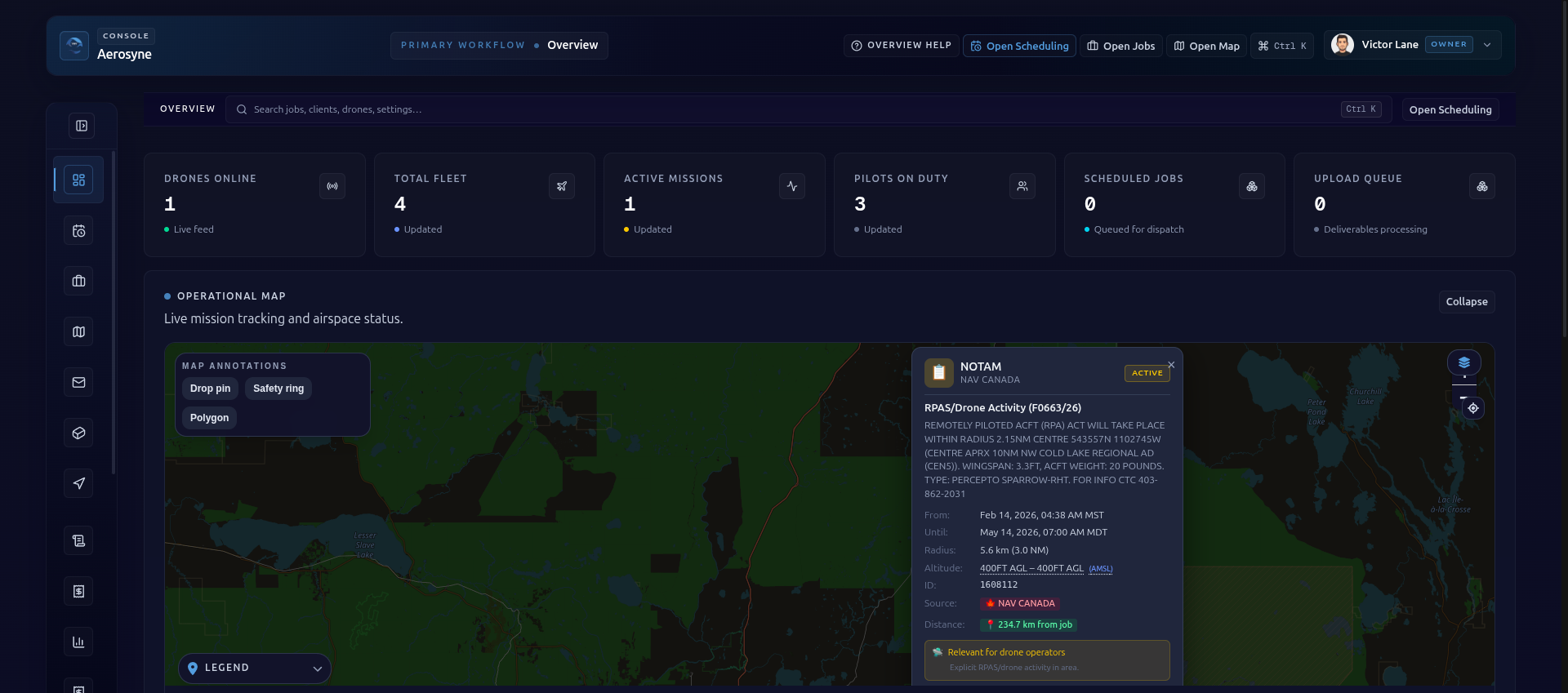This screenshot has height=693, width=1568.
Task: Expand the Legend dropdown
Action: (255, 669)
